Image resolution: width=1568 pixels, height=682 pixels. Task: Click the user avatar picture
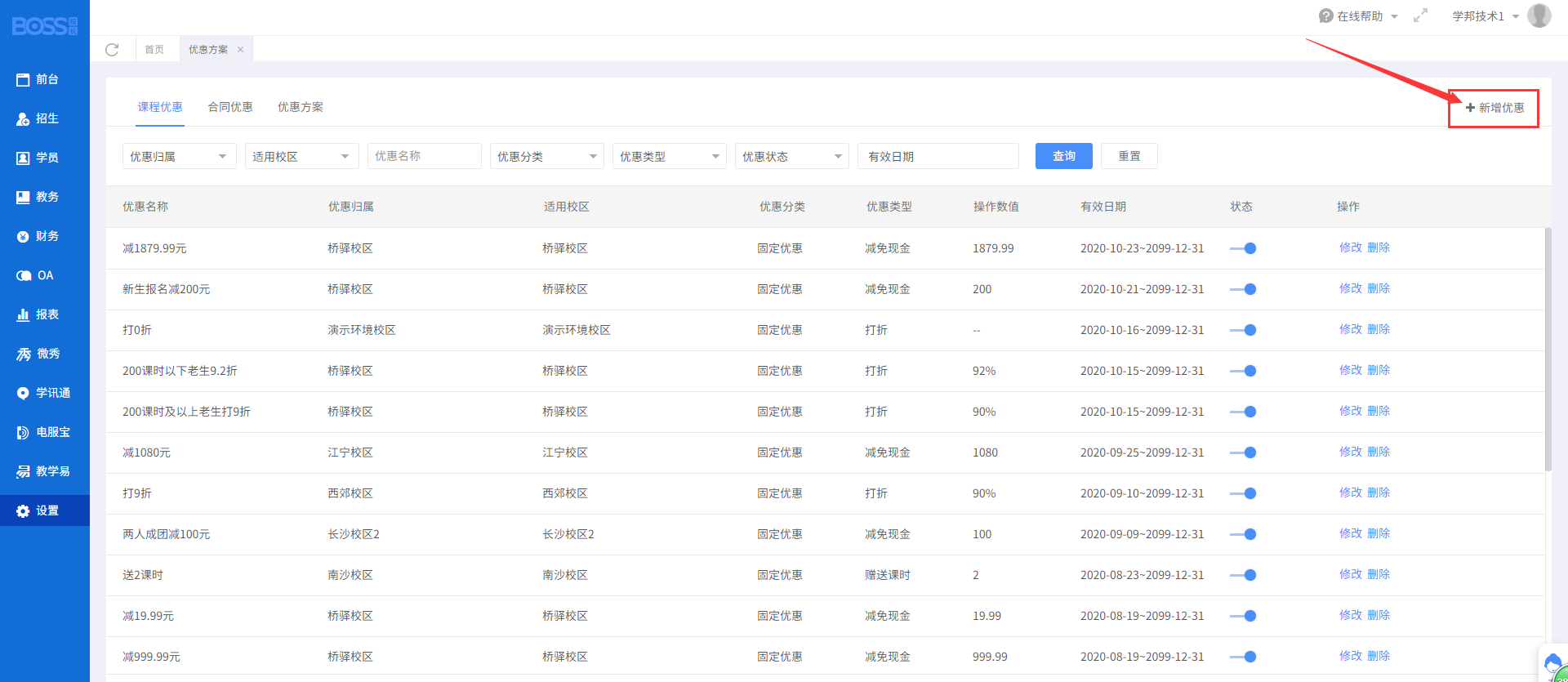(x=1539, y=16)
